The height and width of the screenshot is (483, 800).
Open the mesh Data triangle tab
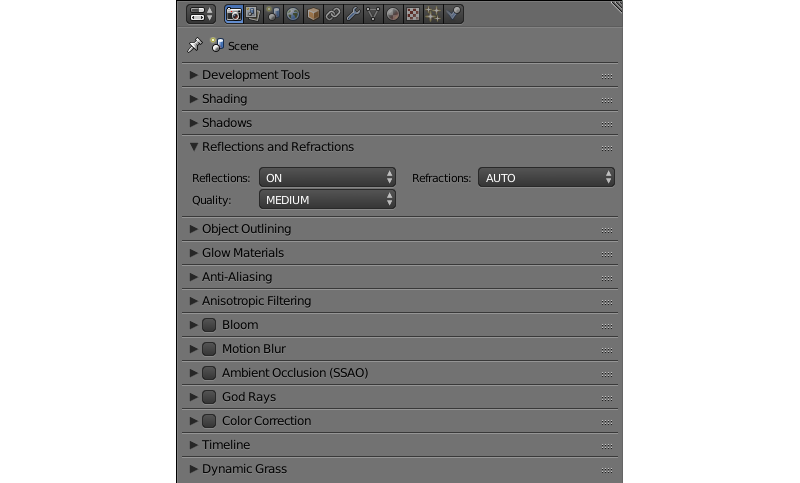(372, 14)
